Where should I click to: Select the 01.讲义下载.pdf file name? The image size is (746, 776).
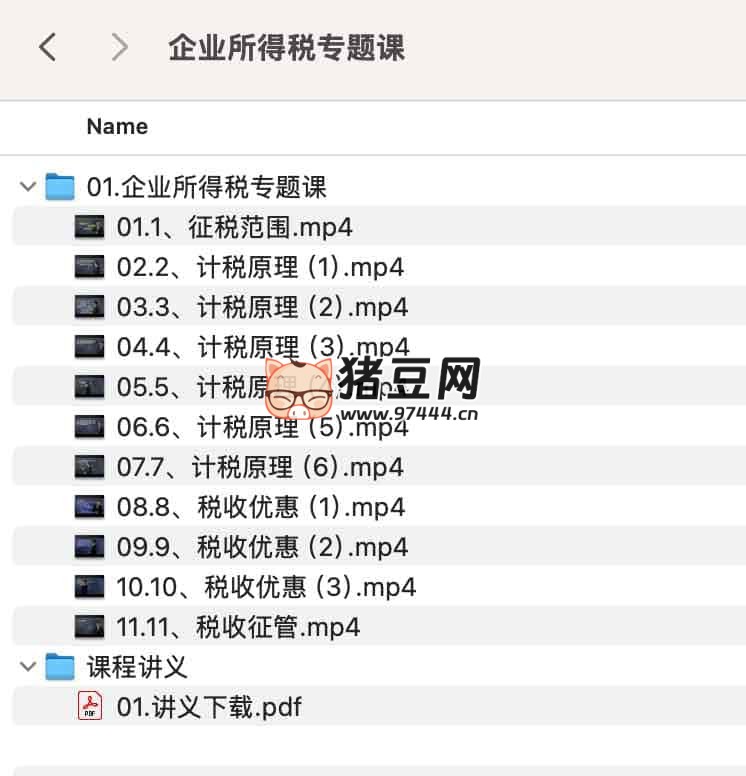(x=209, y=707)
